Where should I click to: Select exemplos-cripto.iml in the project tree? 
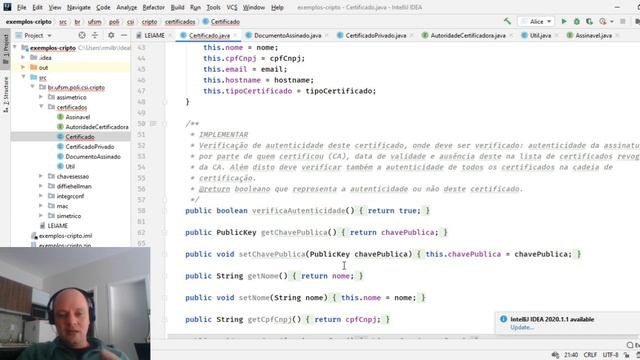click(65, 236)
